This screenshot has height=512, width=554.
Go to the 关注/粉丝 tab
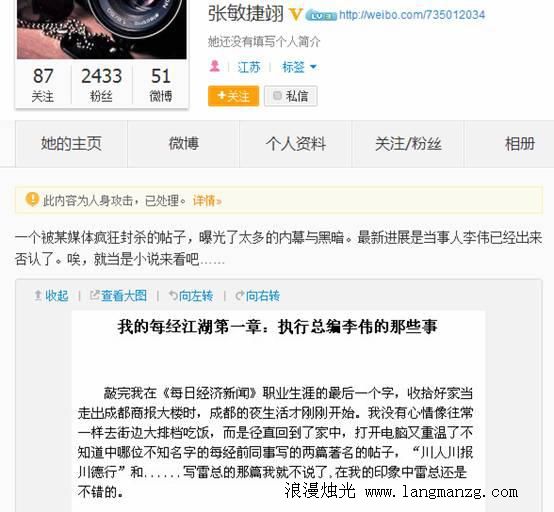(x=408, y=144)
